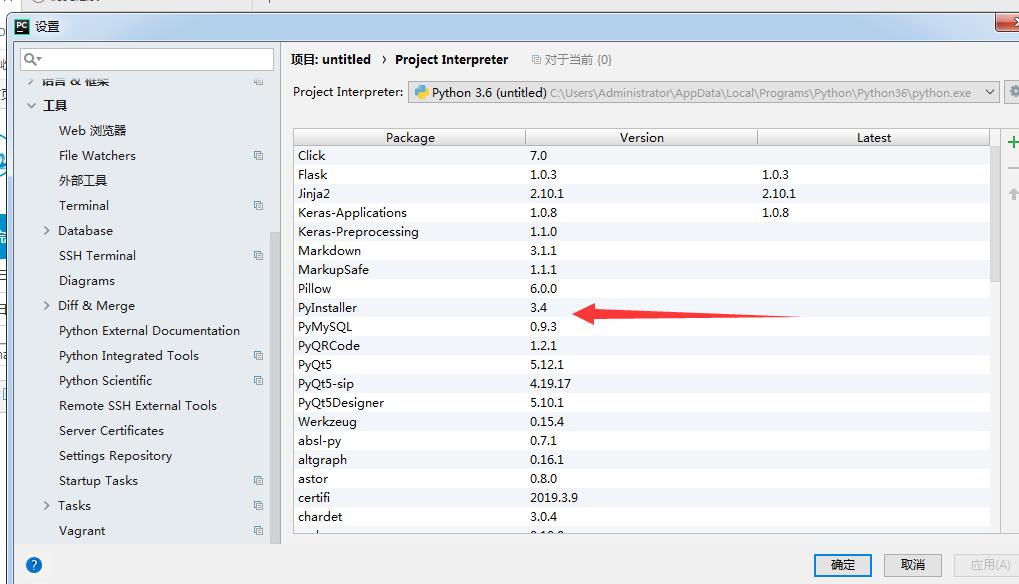The height and width of the screenshot is (584, 1019).
Task: Open Startup Tasks settings
Action: [x=98, y=481]
